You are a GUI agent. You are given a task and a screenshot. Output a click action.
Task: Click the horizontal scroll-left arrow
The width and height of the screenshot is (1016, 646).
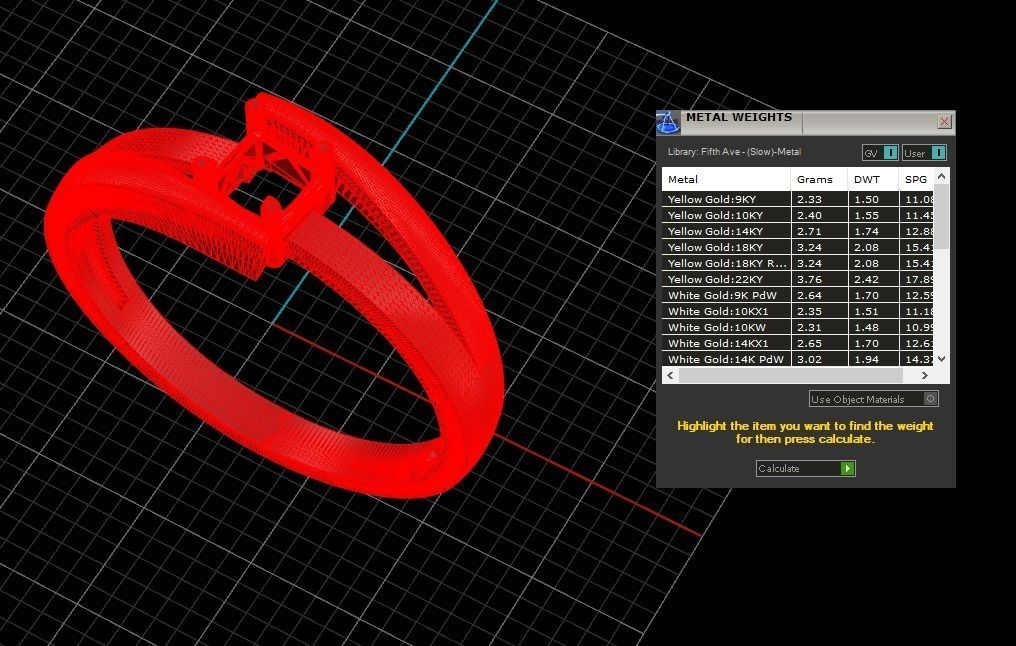click(670, 375)
